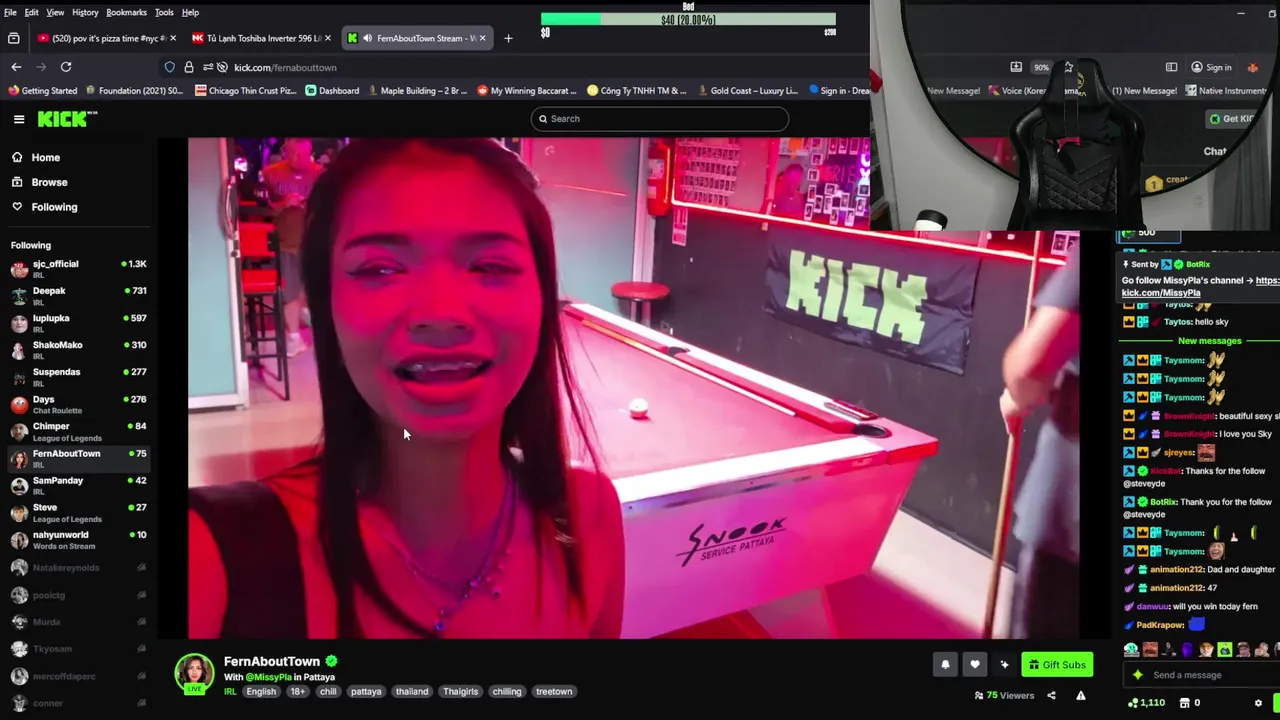Click Sign in on overlay browser

[x=1211, y=67]
